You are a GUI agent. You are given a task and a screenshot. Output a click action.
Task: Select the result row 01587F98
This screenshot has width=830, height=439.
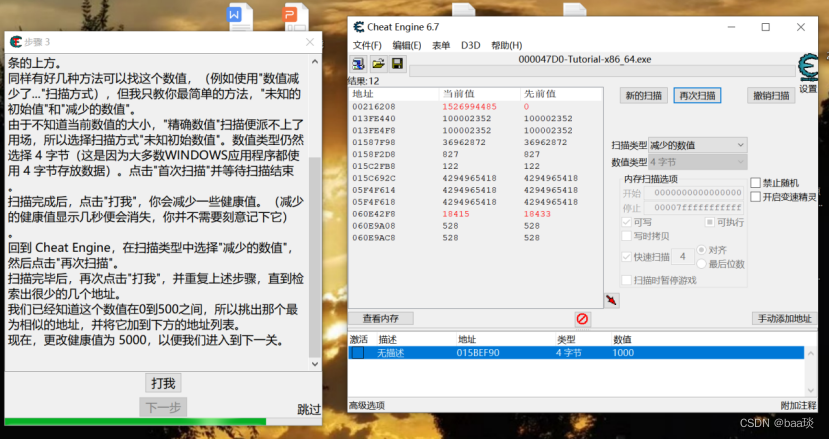pyautogui.click(x=475, y=142)
